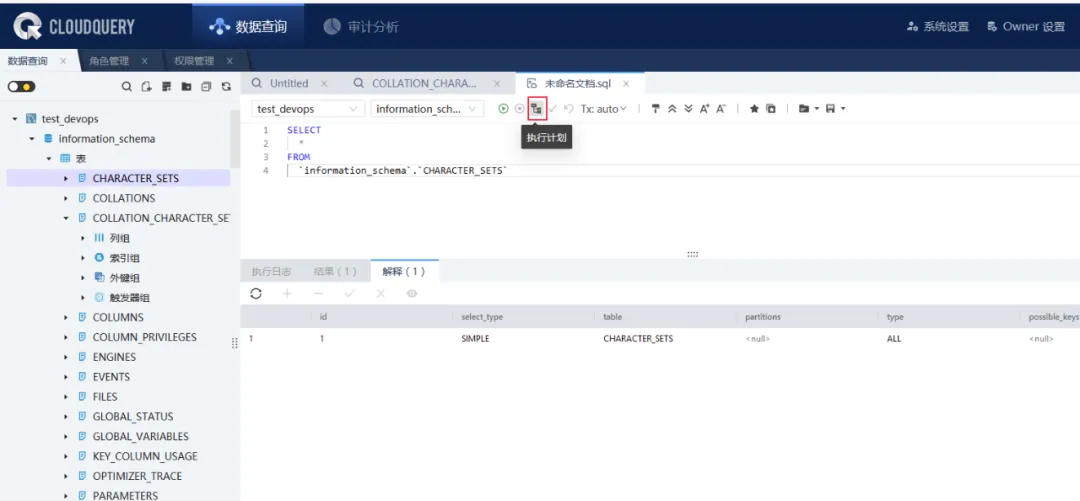
Task: Click the sidebar refresh icon
Action: 226,87
